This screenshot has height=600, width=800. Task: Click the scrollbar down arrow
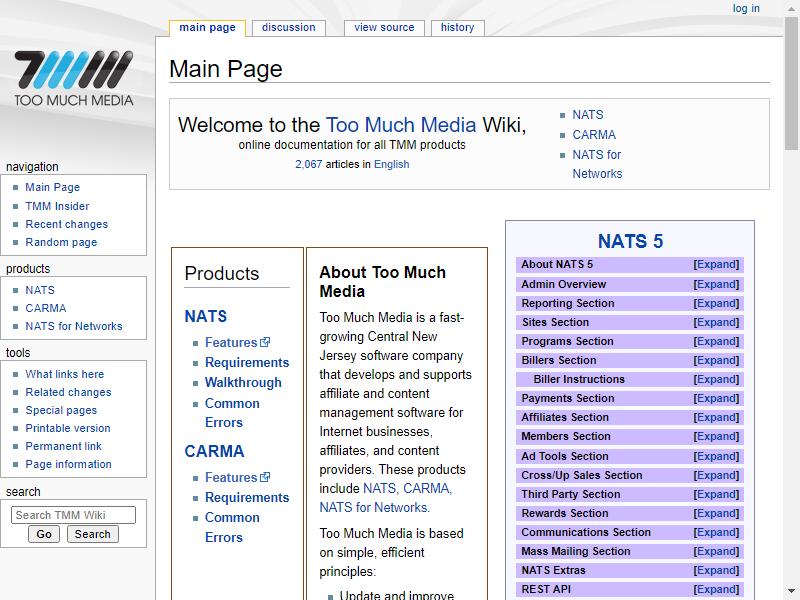[x=791, y=591]
